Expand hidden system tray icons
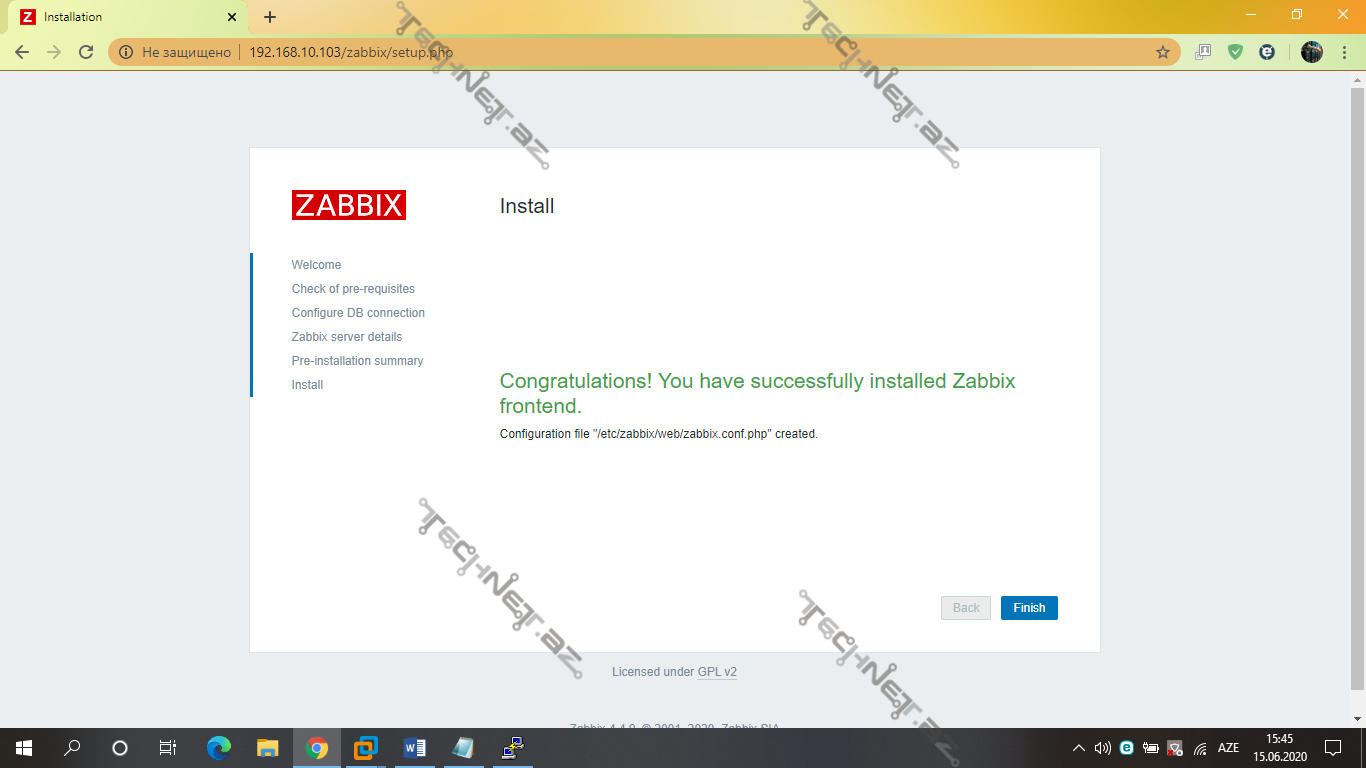The height and width of the screenshot is (768, 1366). pos(1078,748)
